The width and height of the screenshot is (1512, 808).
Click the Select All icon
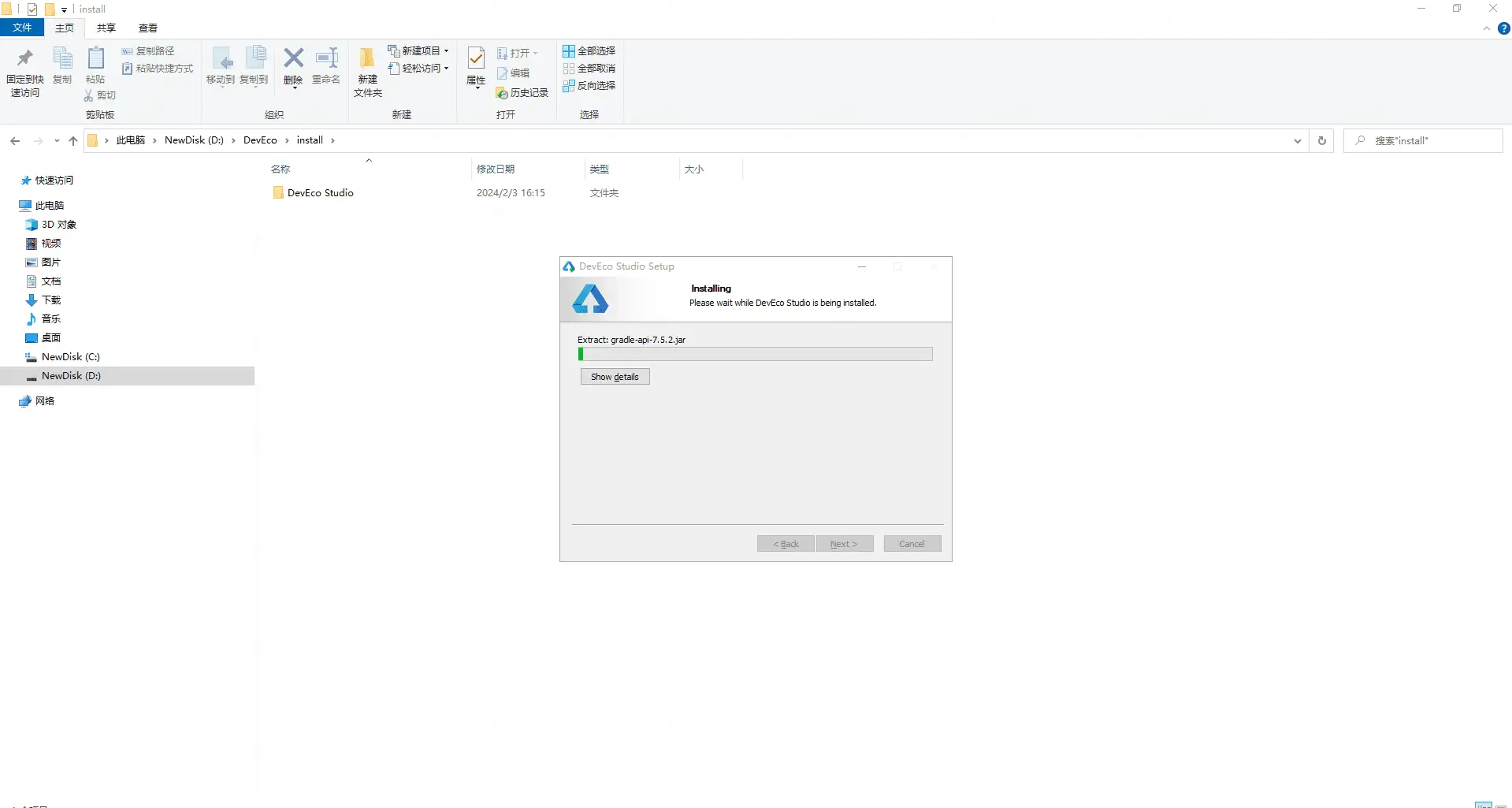pyautogui.click(x=569, y=51)
